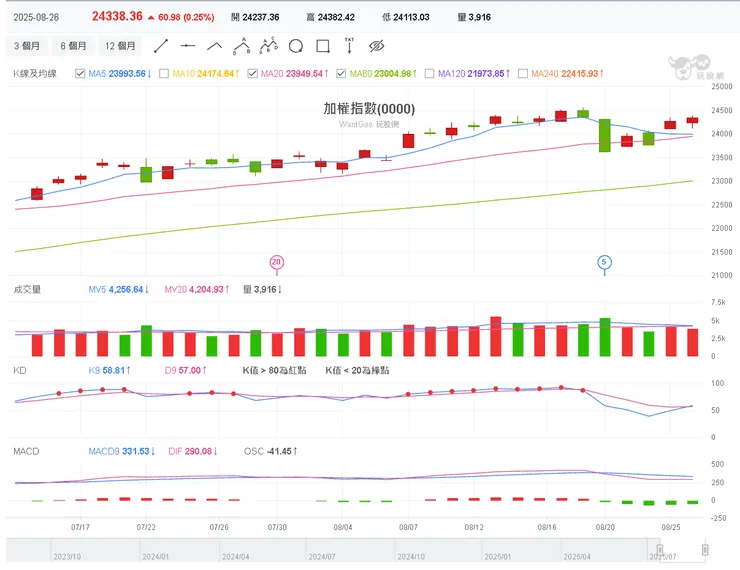Viewport: 740px width, 570px height.
Task: Click the K9 58.81 value
Action: 109,370
